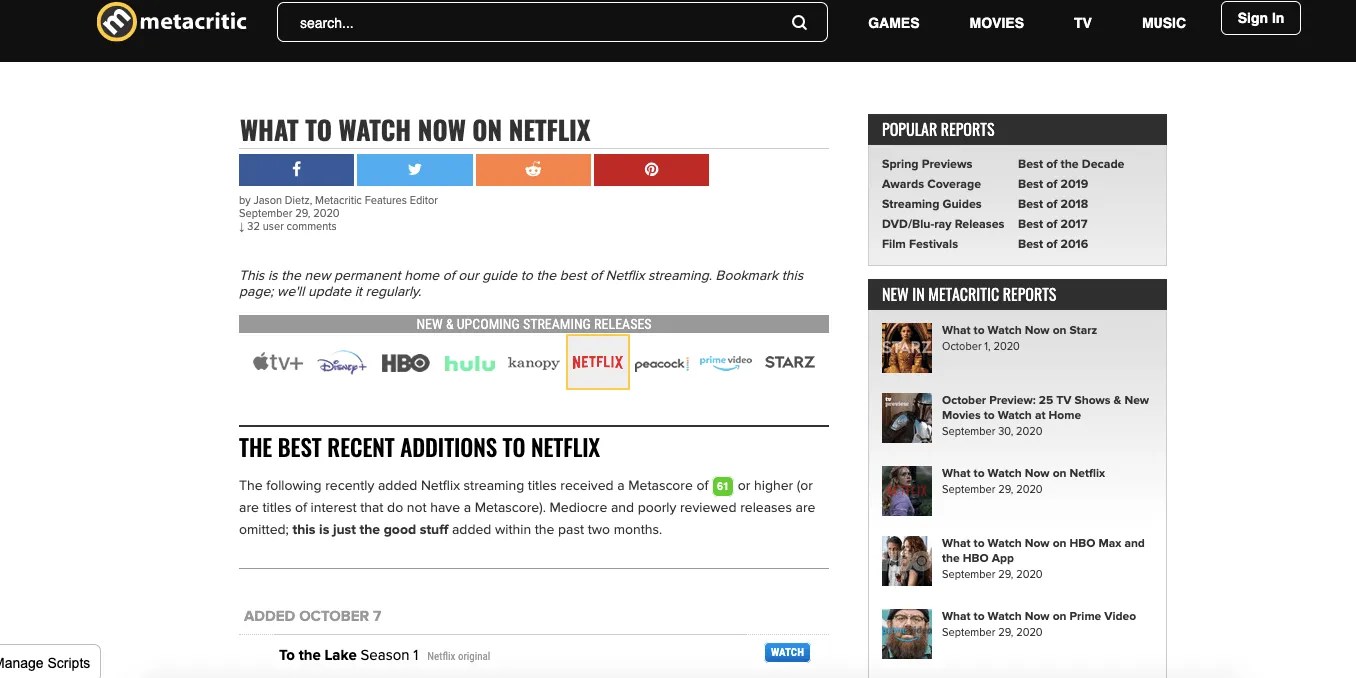
Task: Open the MOVIES menu
Action: [996, 23]
